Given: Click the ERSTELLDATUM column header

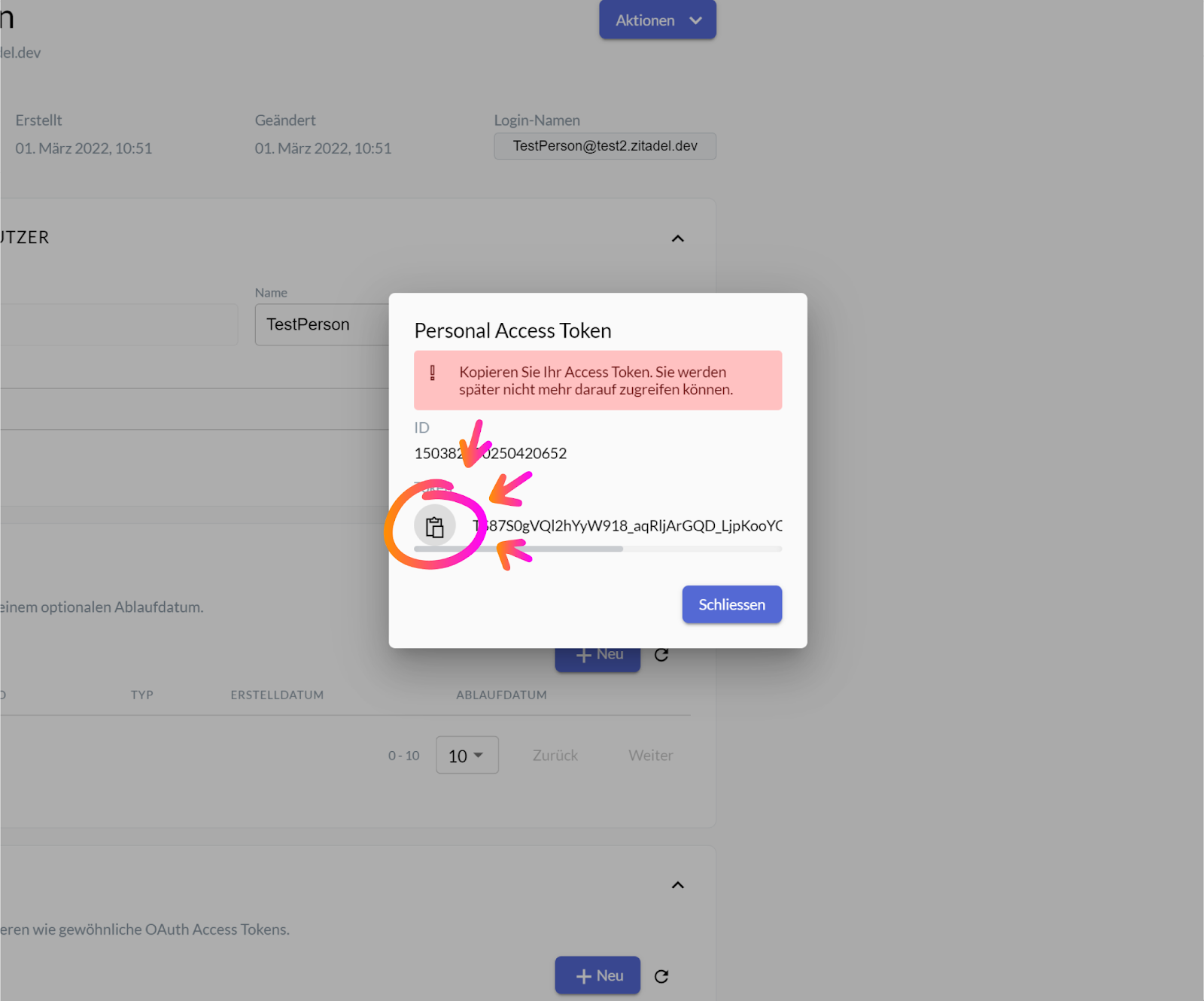Looking at the screenshot, I should [x=277, y=695].
